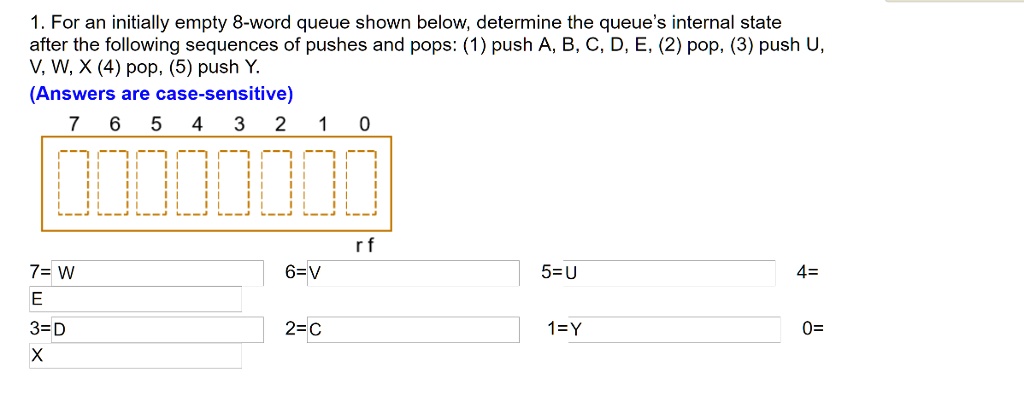Select the 3= input containing D

tap(157, 329)
